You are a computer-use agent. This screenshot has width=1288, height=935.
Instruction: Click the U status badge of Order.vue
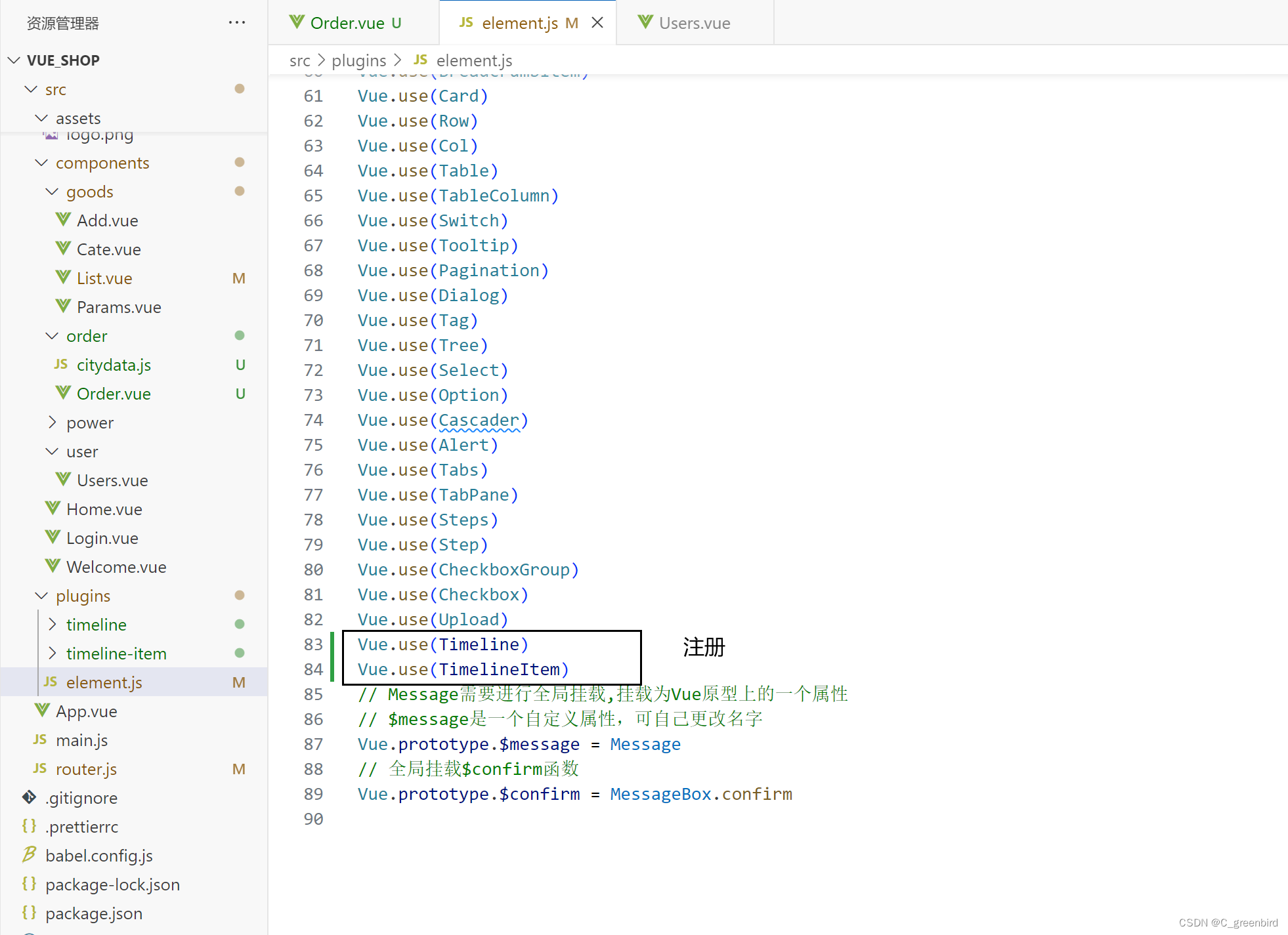[240, 394]
